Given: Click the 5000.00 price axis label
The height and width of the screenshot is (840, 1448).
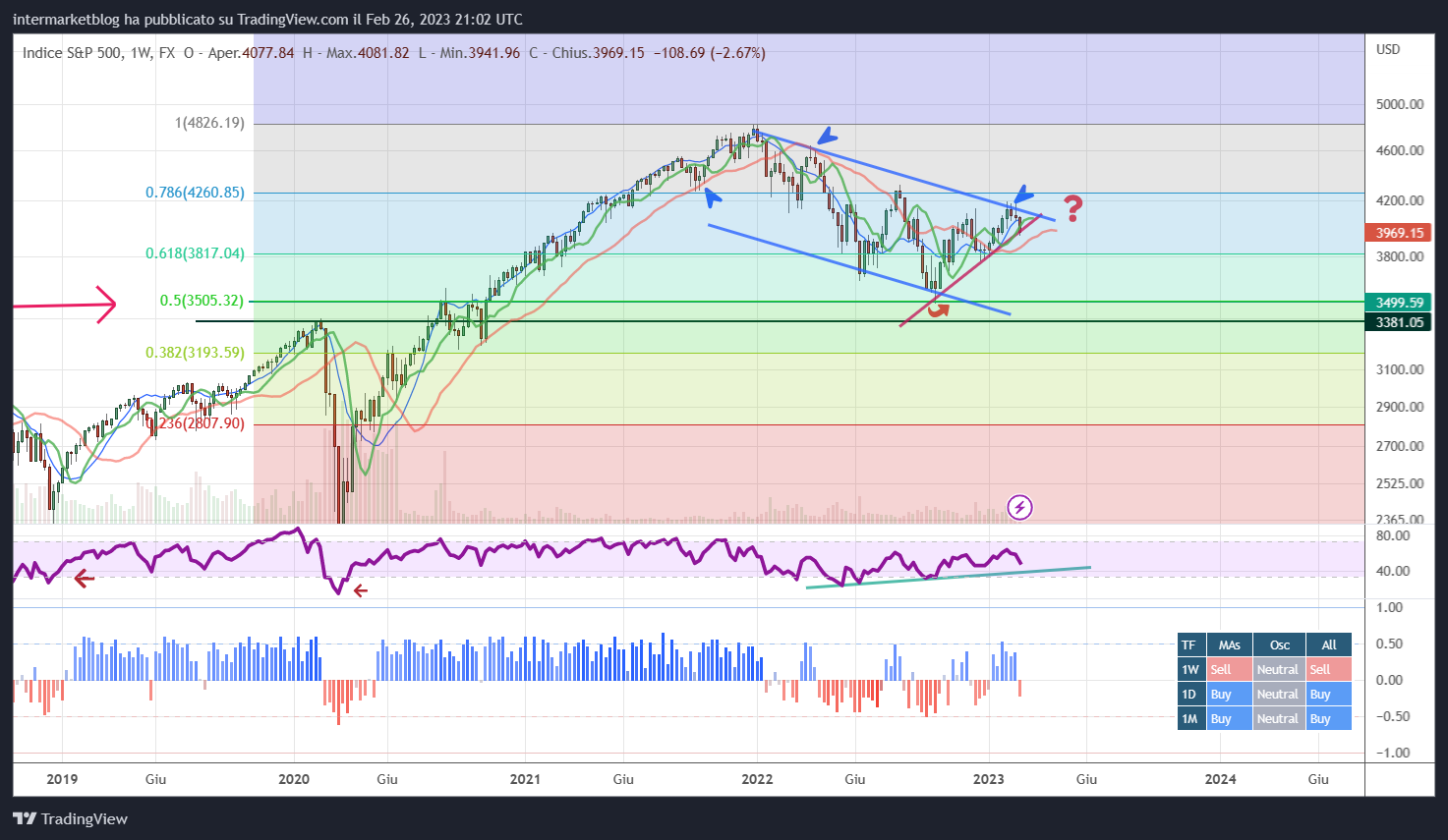Looking at the screenshot, I should (x=1400, y=104).
